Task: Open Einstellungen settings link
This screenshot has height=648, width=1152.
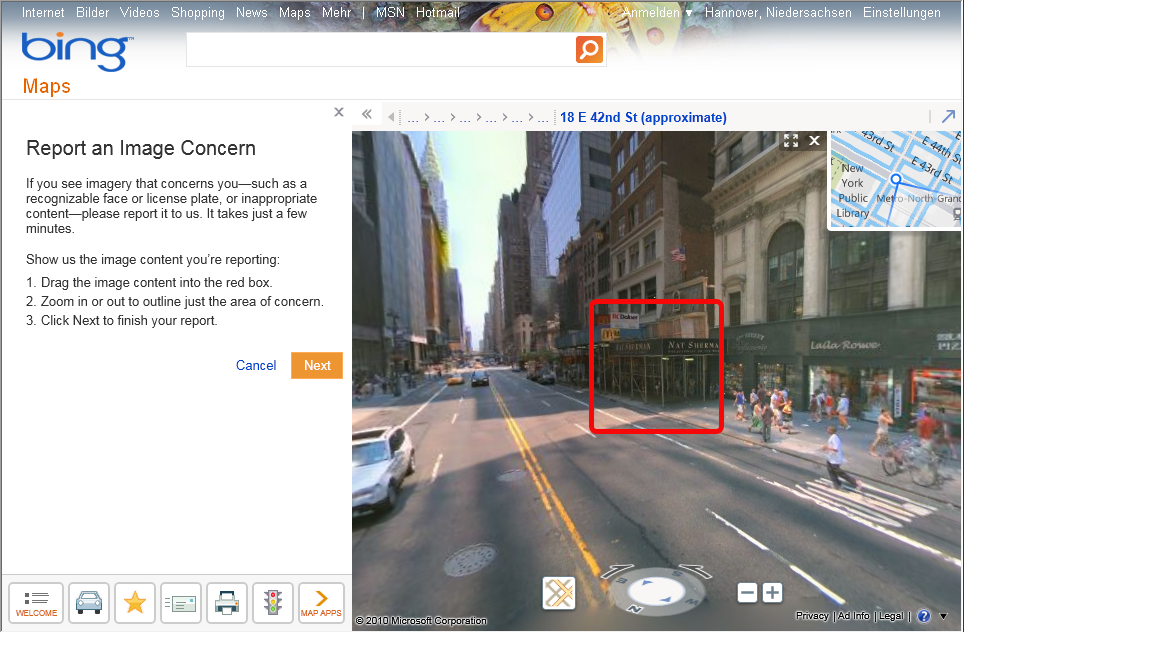Action: tap(901, 12)
